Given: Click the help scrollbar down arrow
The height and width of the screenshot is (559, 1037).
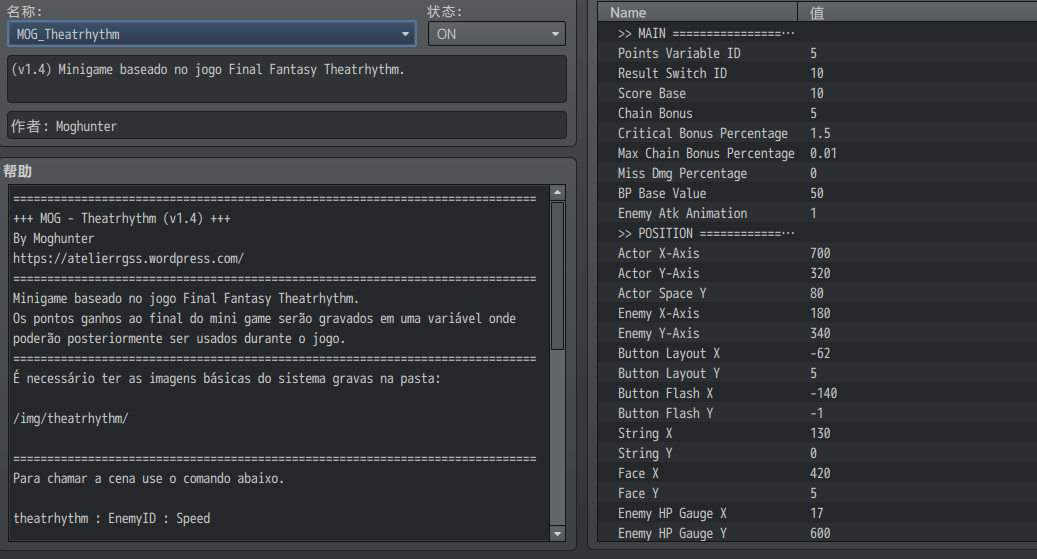Looking at the screenshot, I should click(558, 533).
